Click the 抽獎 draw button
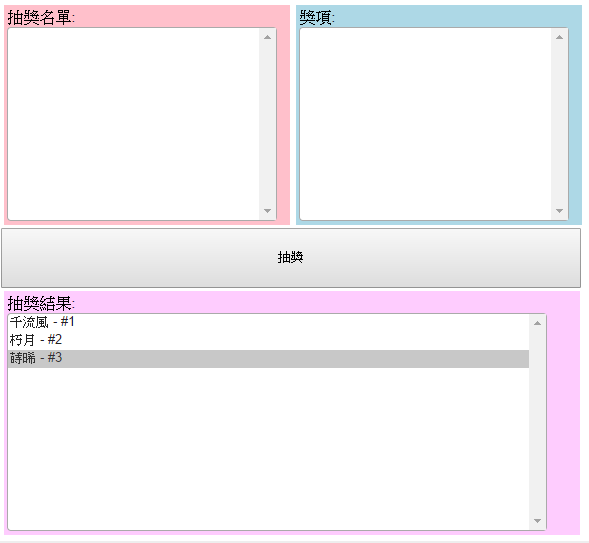Screen dimensions: 589x543 pyautogui.click(x=291, y=258)
